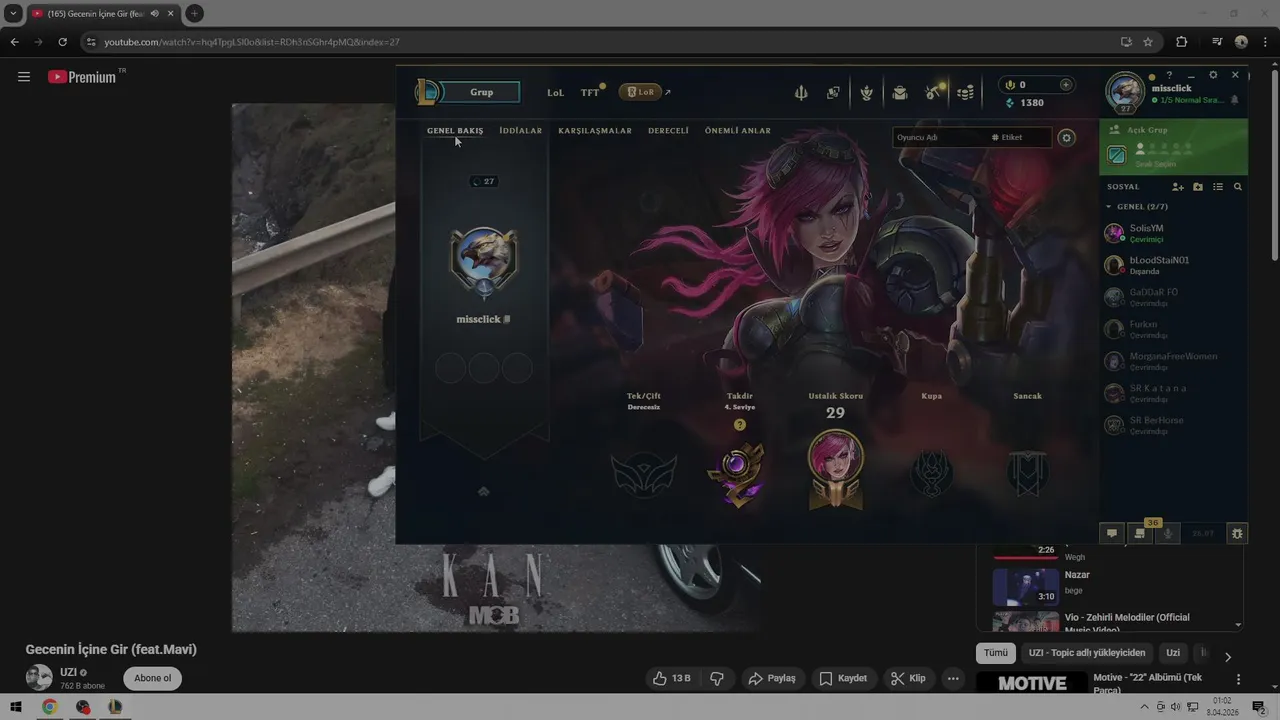Image resolution: width=1280 pixels, height=720 pixels.
Task: Toggle the voice microphone icon at client bottom
Action: pyautogui.click(x=1167, y=534)
